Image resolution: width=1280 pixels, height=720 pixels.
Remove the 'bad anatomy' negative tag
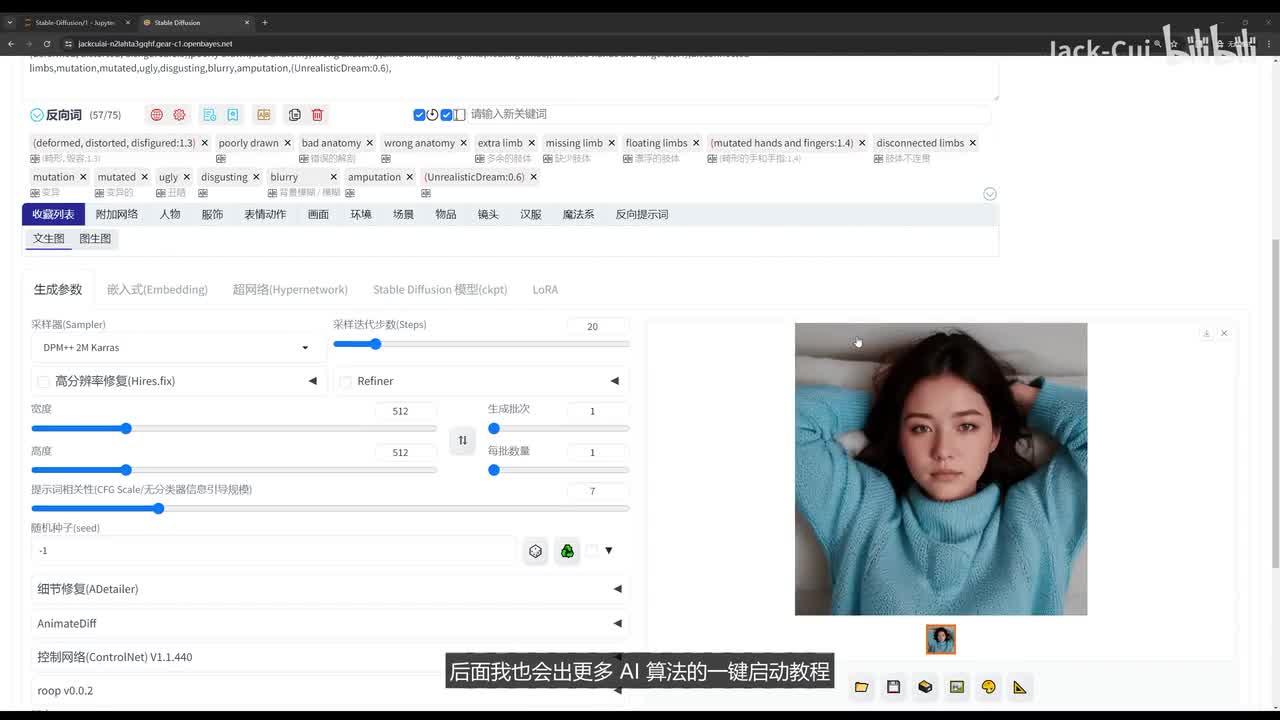click(x=370, y=143)
